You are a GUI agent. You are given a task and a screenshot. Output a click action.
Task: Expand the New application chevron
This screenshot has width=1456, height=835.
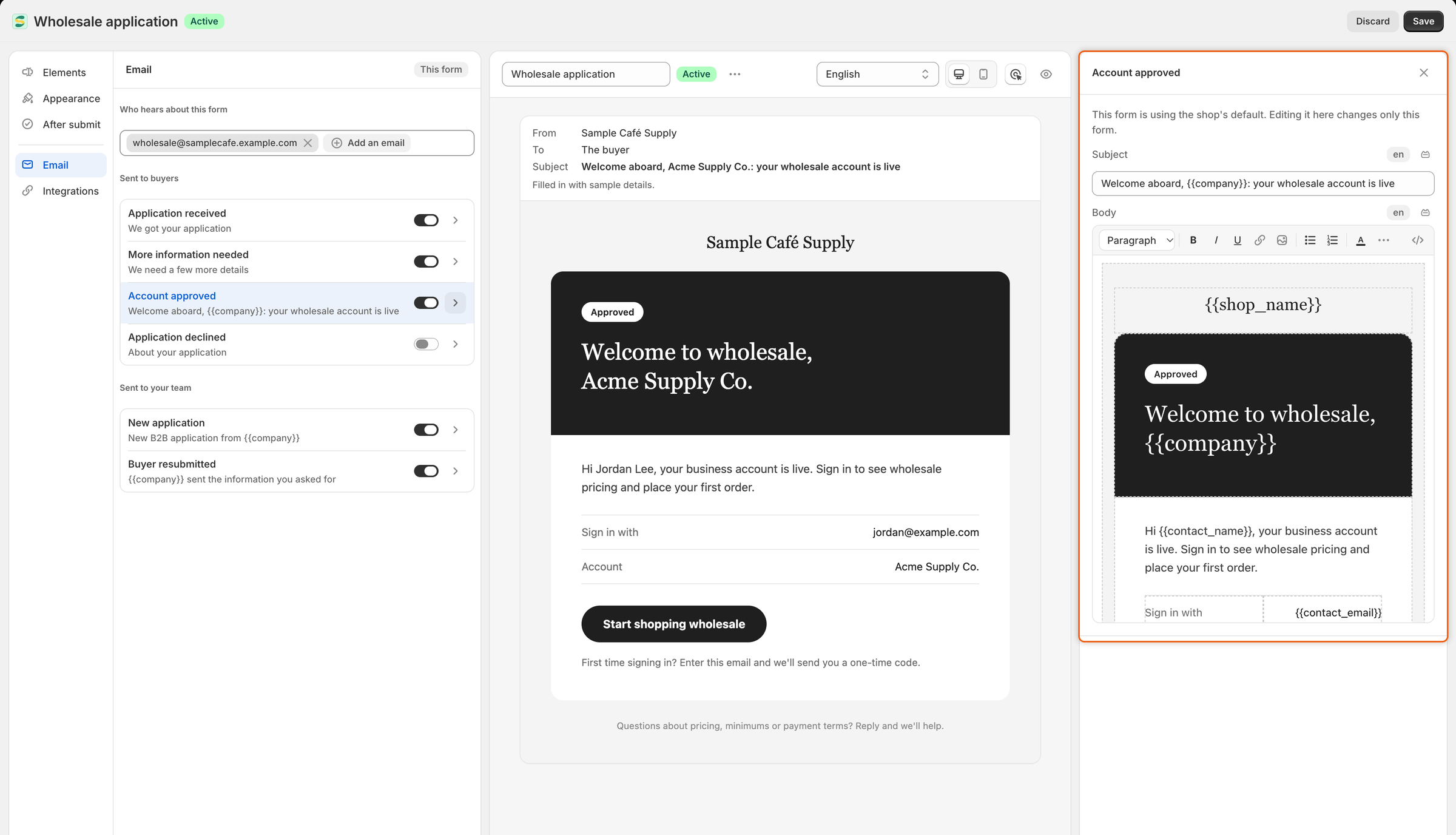pyautogui.click(x=456, y=430)
